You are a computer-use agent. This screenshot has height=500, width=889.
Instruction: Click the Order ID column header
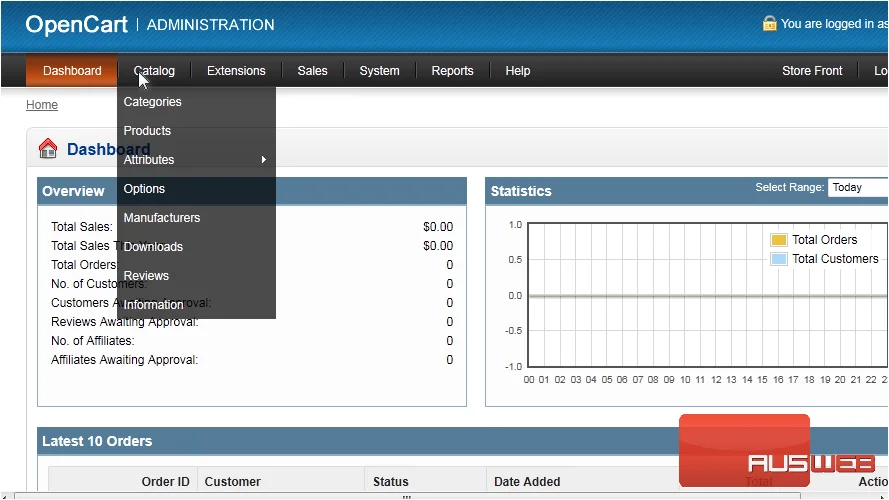pyautogui.click(x=166, y=481)
